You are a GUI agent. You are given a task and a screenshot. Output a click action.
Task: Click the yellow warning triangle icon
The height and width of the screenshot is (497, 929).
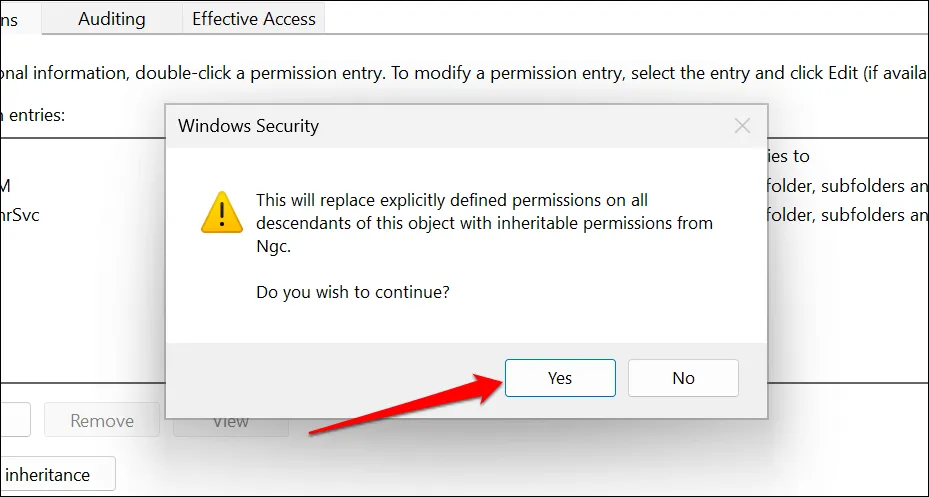click(222, 211)
